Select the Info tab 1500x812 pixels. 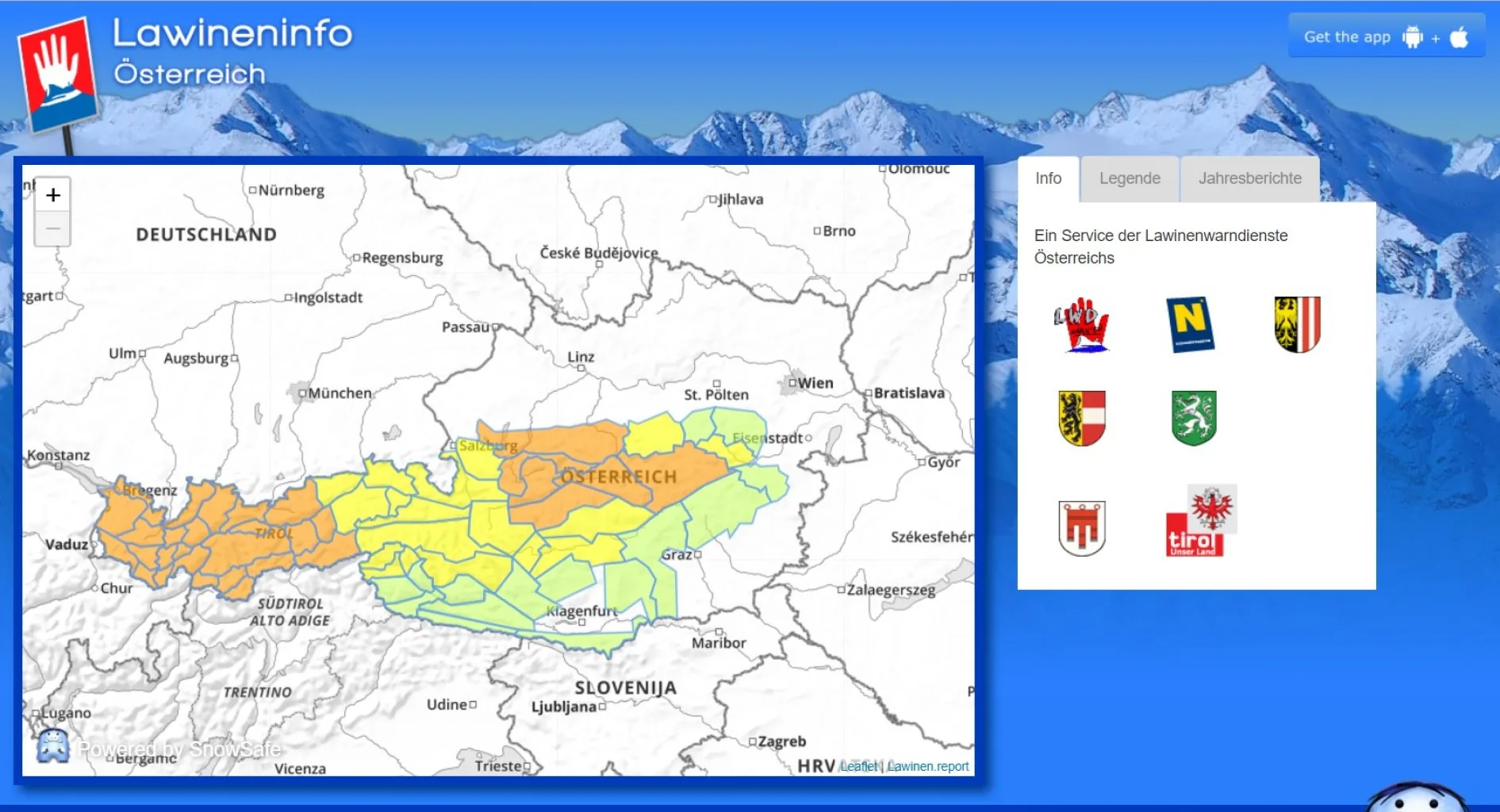click(1048, 178)
